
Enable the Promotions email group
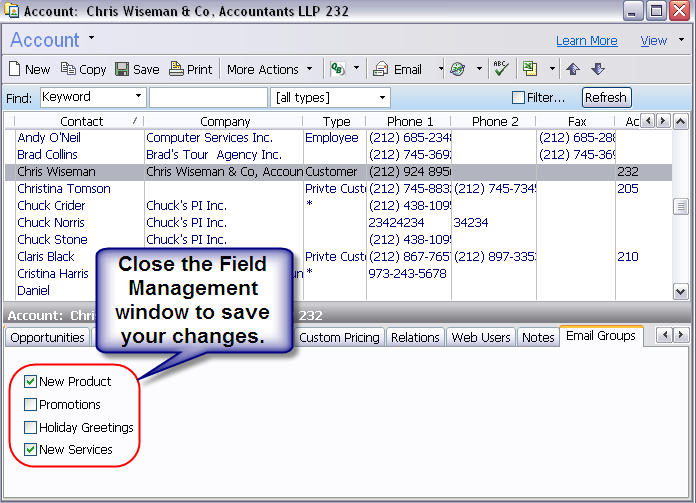coord(30,405)
